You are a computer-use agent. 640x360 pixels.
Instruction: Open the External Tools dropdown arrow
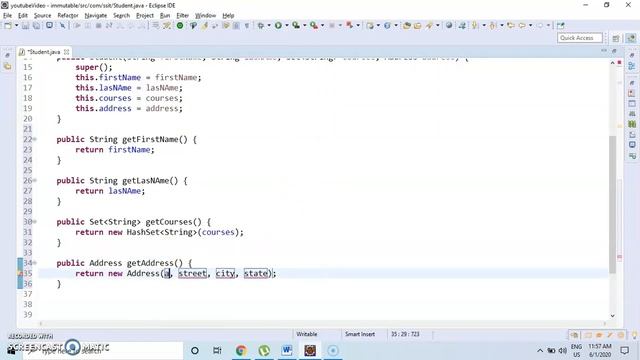pyautogui.click(x=322, y=25)
